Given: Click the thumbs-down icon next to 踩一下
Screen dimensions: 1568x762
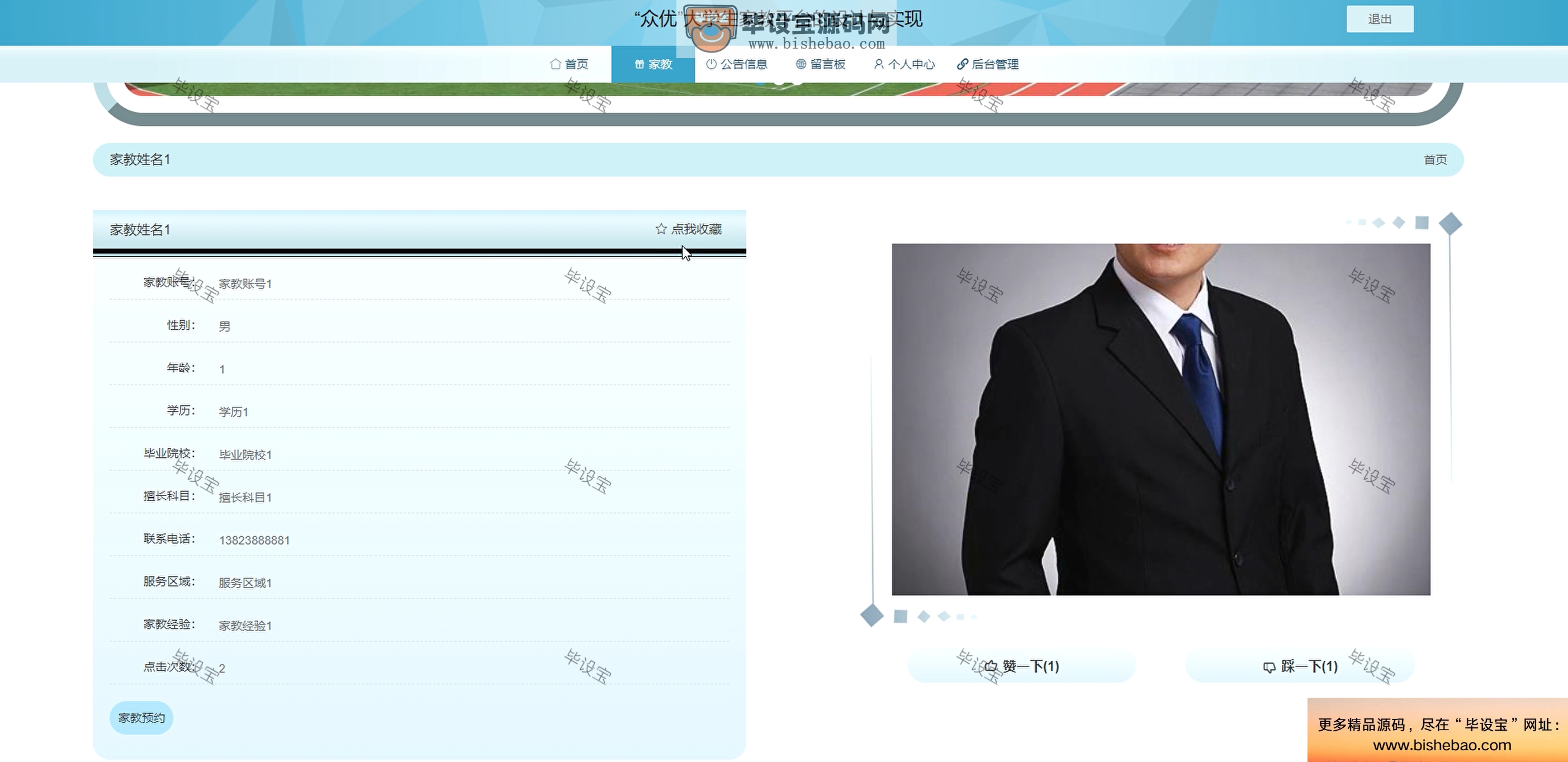Looking at the screenshot, I should click(x=1269, y=668).
